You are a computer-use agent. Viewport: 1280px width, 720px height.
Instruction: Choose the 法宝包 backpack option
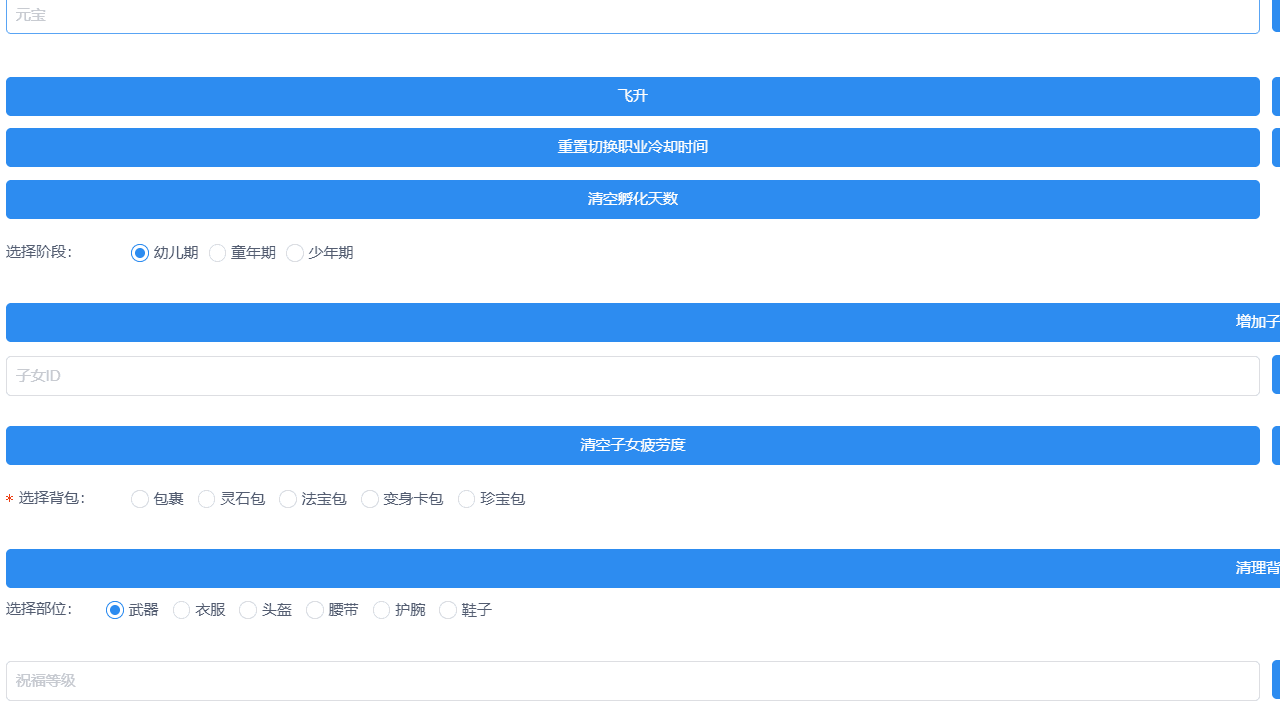pyautogui.click(x=288, y=499)
